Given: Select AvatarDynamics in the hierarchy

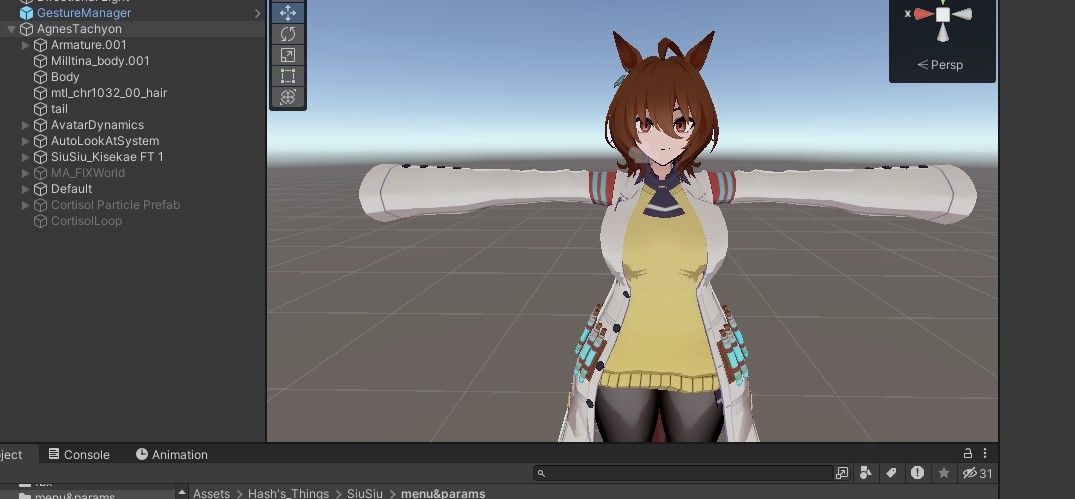Looking at the screenshot, I should click(97, 125).
